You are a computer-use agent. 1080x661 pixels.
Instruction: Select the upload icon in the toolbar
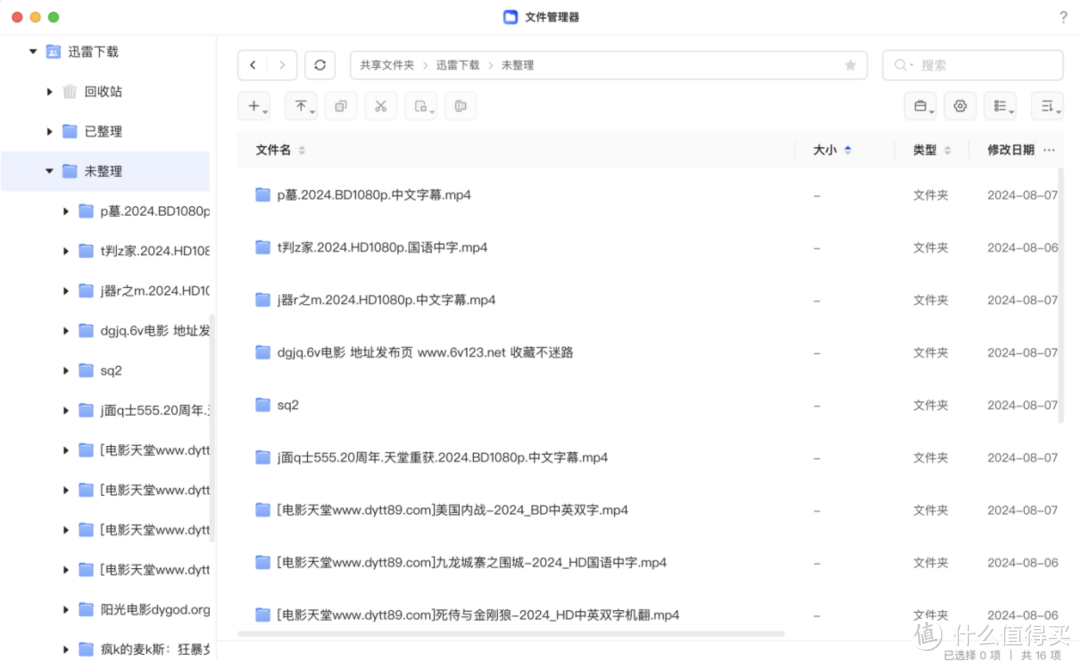tap(301, 105)
